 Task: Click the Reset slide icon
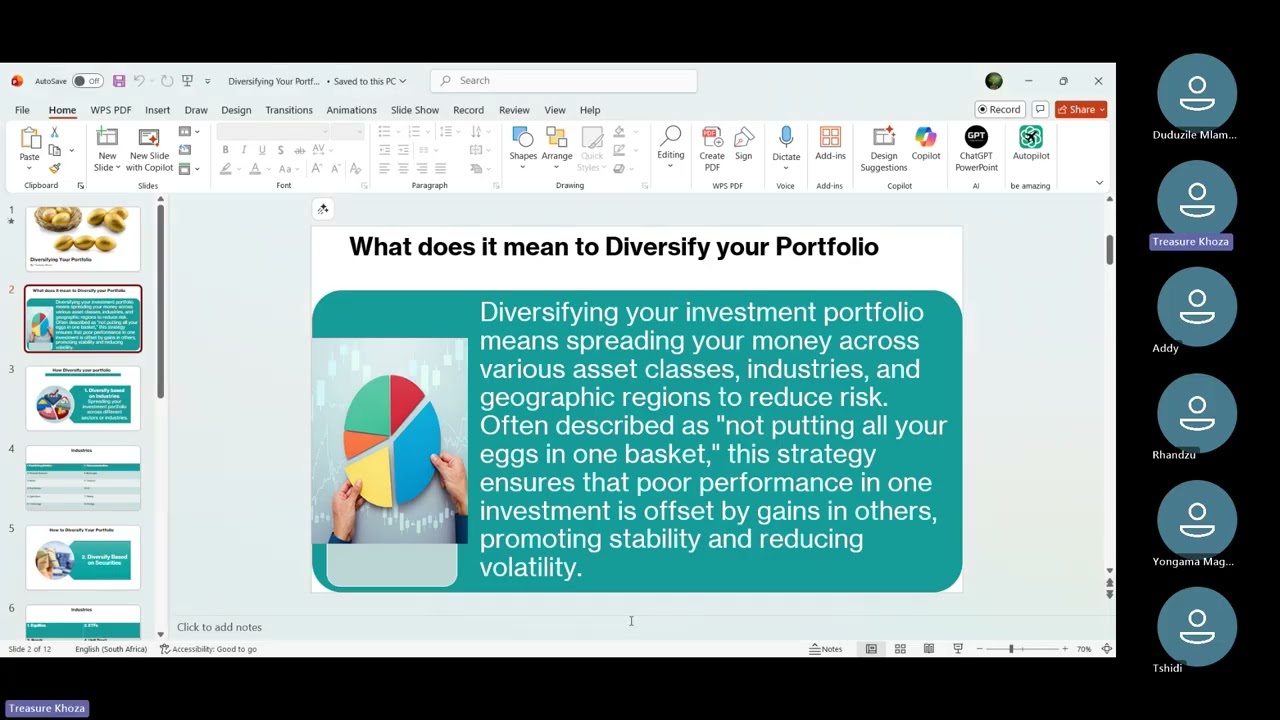(x=185, y=150)
